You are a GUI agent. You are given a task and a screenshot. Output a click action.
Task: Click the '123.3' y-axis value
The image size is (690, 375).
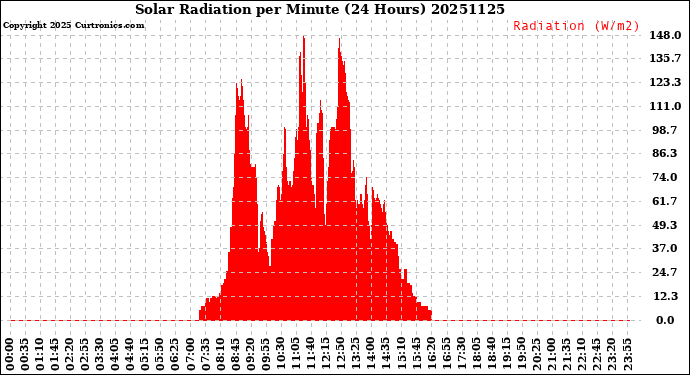(665, 82)
